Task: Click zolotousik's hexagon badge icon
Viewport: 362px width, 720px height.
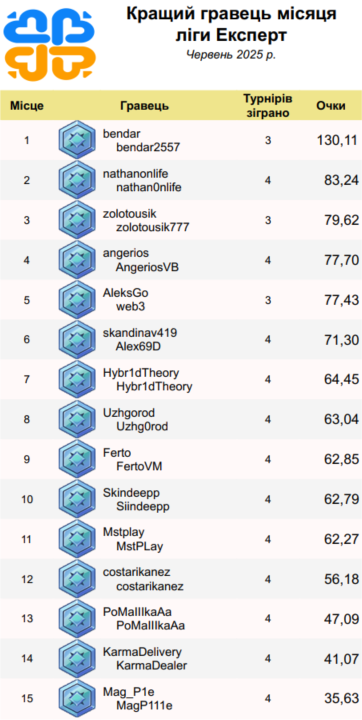Action: point(77,220)
